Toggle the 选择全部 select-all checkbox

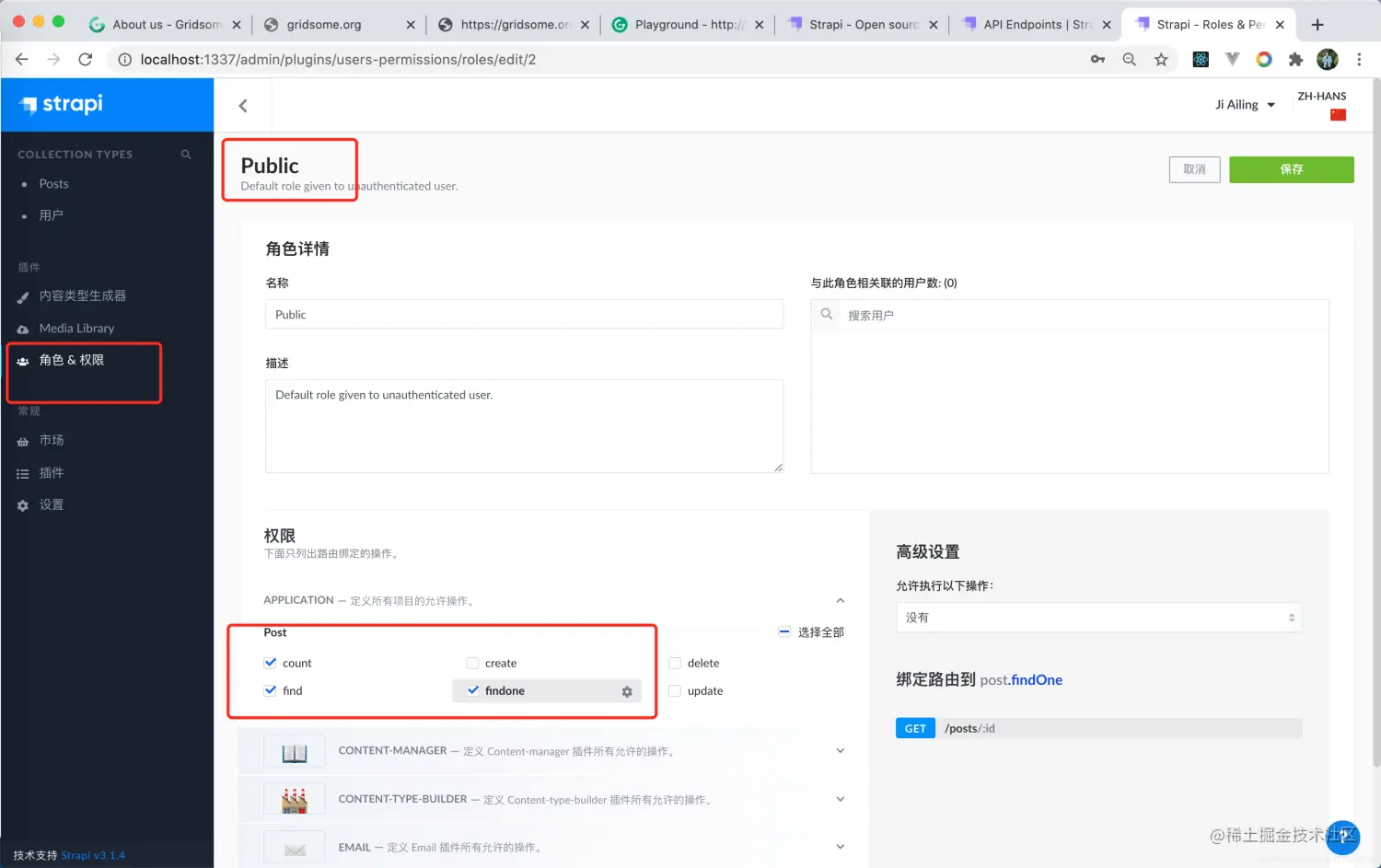[784, 632]
